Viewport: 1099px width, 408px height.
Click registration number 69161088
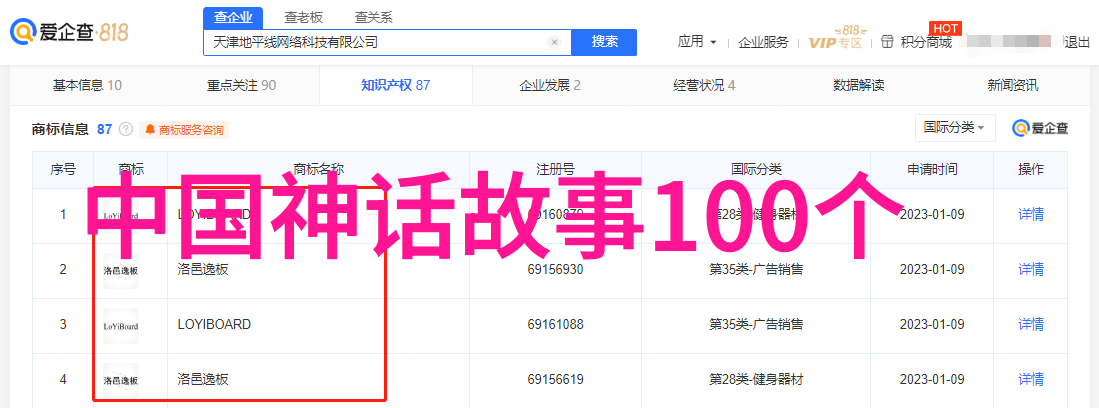coord(556,325)
